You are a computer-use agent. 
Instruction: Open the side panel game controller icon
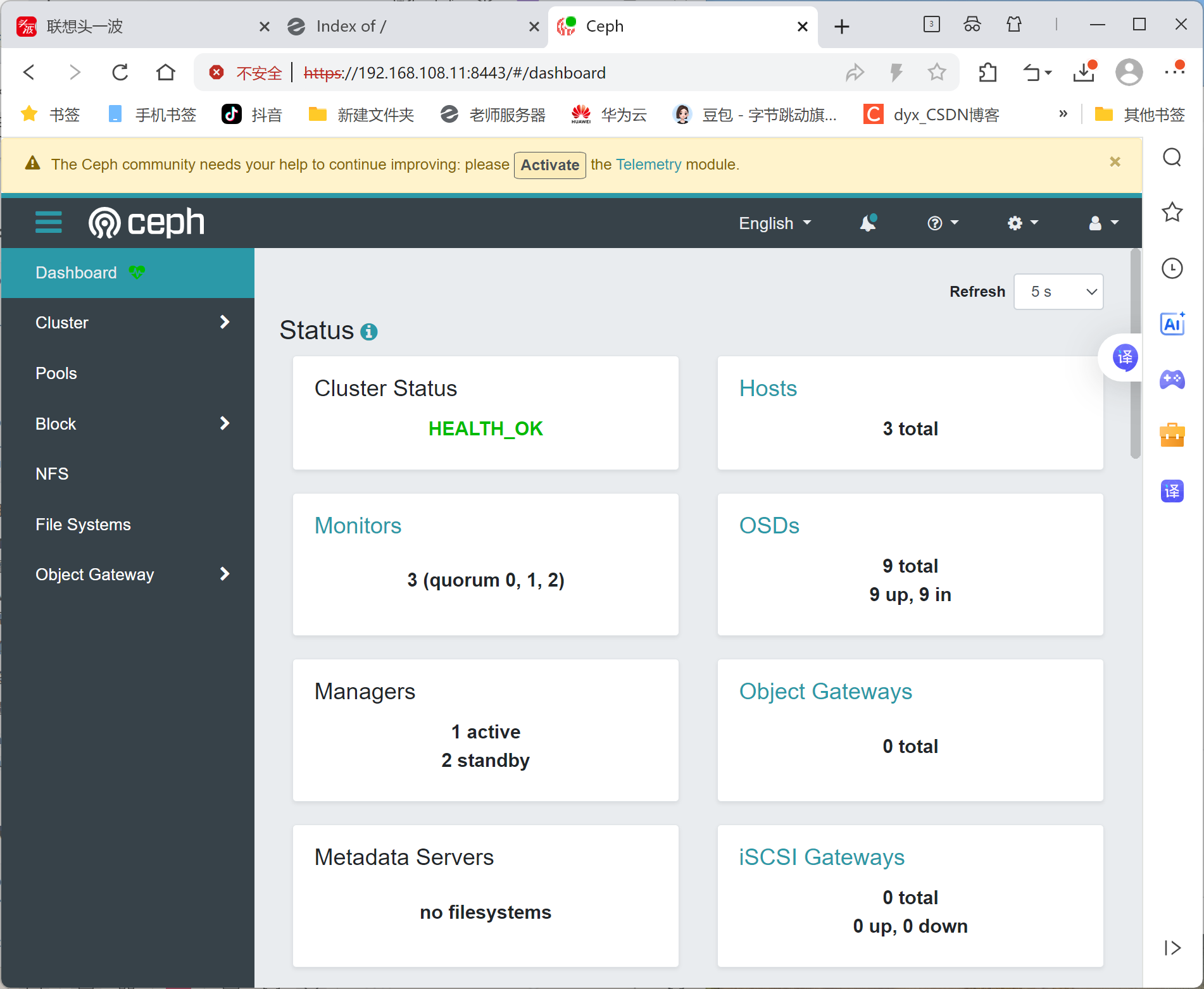[x=1172, y=380]
